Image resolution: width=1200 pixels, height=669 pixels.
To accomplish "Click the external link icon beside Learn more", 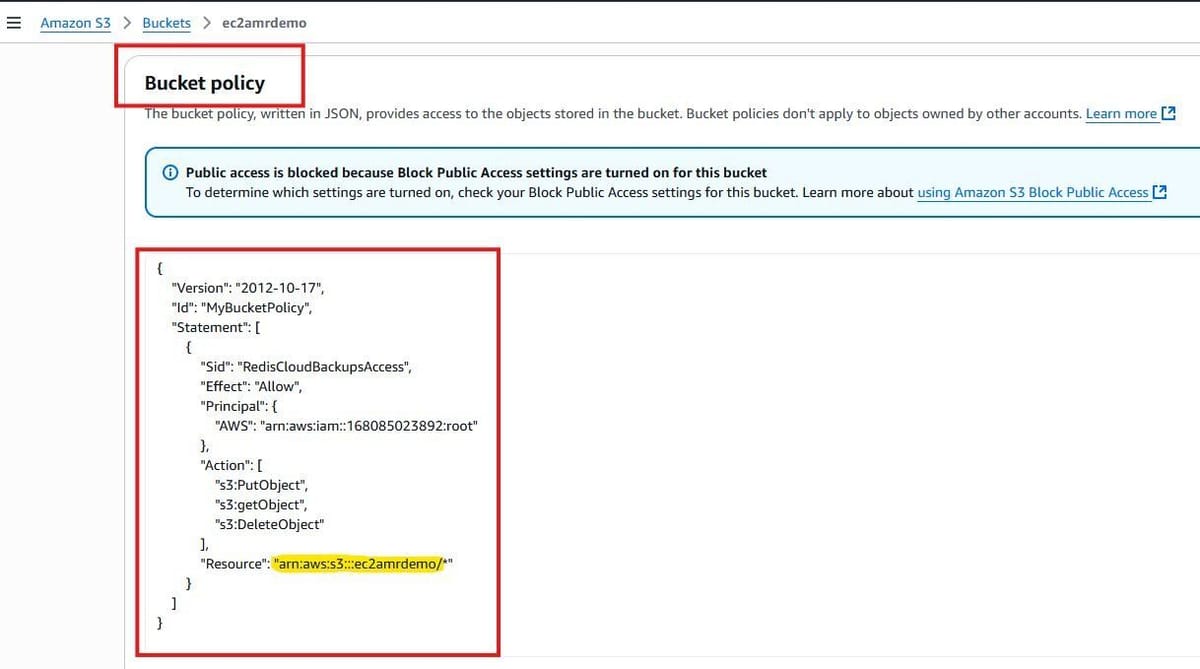I will pyautogui.click(x=1168, y=113).
